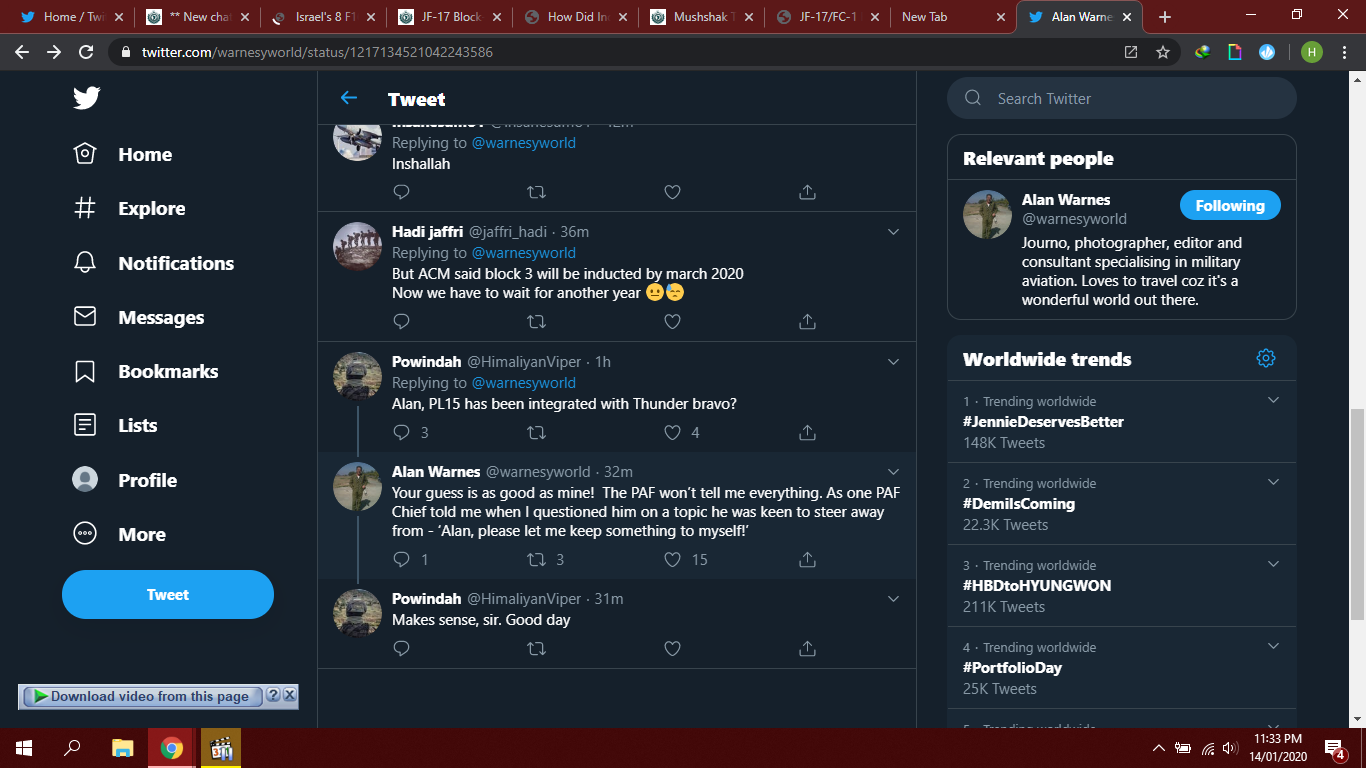Bookmark this page with the star icon
The height and width of the screenshot is (768, 1366).
coord(1162,52)
